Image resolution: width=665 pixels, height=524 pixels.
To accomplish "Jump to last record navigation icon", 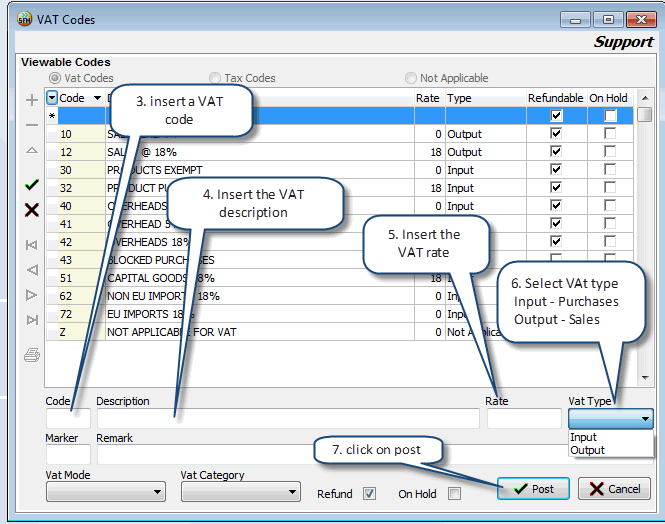I will pos(32,319).
